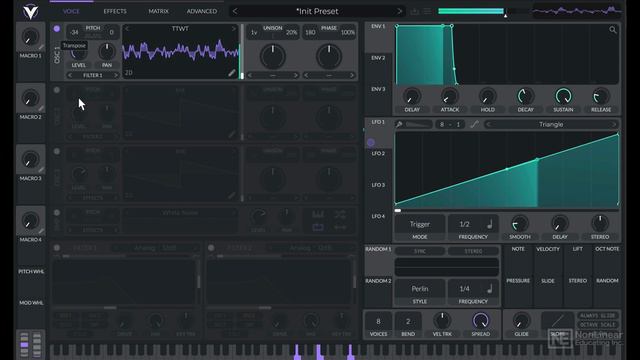Toggle the Random 1 Sync button
The width and height of the screenshot is (640, 360).
[420, 251]
